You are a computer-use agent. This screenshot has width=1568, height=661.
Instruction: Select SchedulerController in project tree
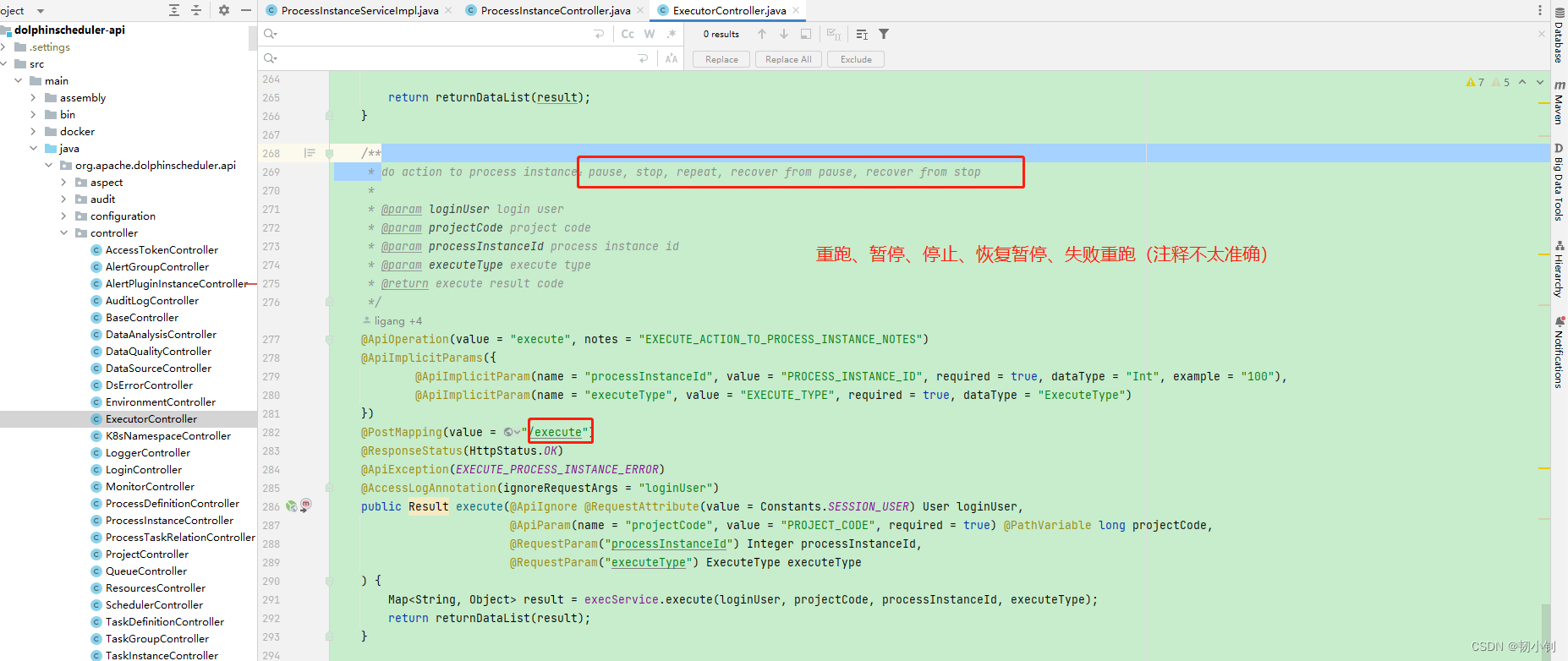154,604
